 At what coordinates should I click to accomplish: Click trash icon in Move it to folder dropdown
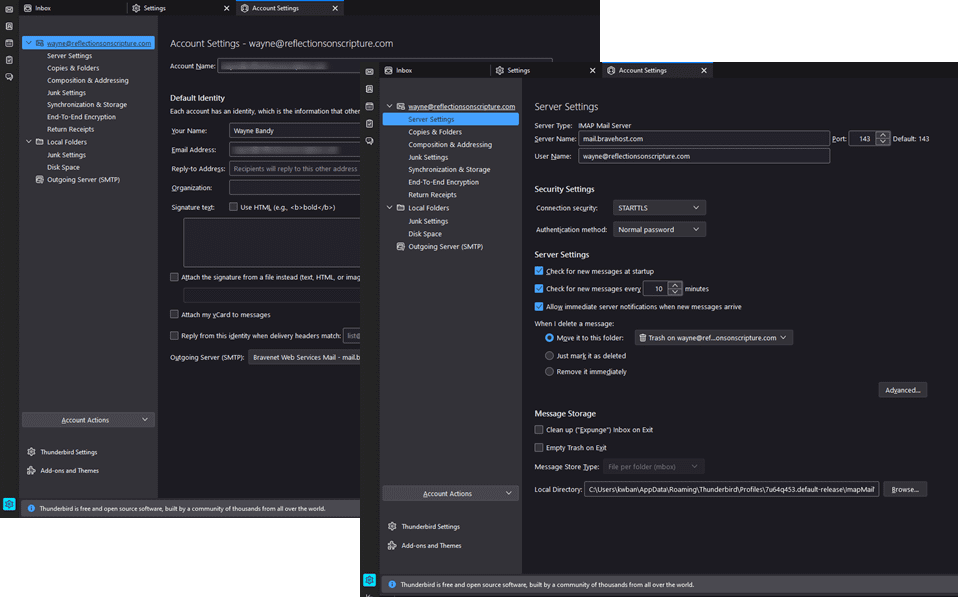pyautogui.click(x=643, y=337)
